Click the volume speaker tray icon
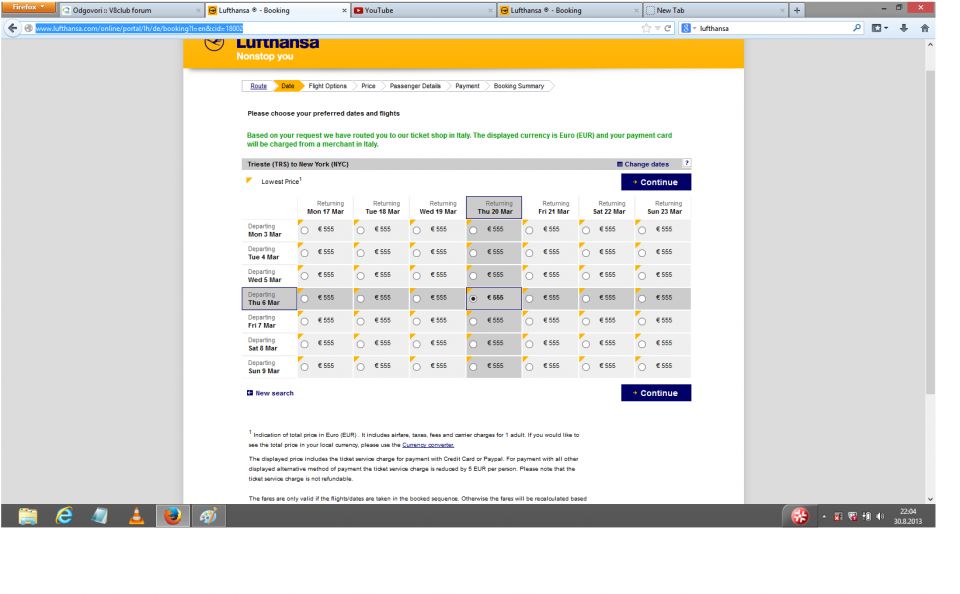Viewport: 960px width, 594px height. 880,516
